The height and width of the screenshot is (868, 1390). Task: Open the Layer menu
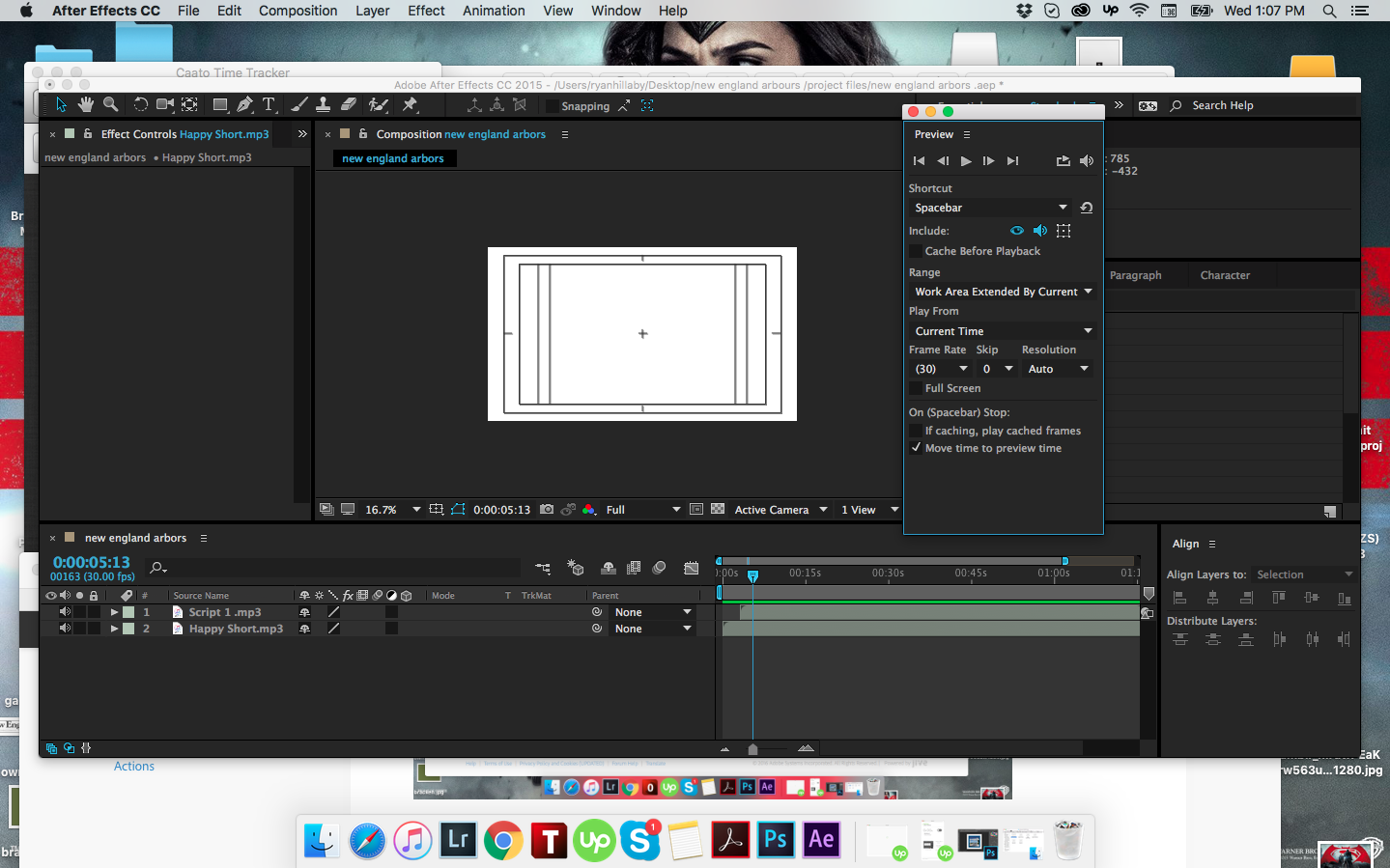[372, 11]
